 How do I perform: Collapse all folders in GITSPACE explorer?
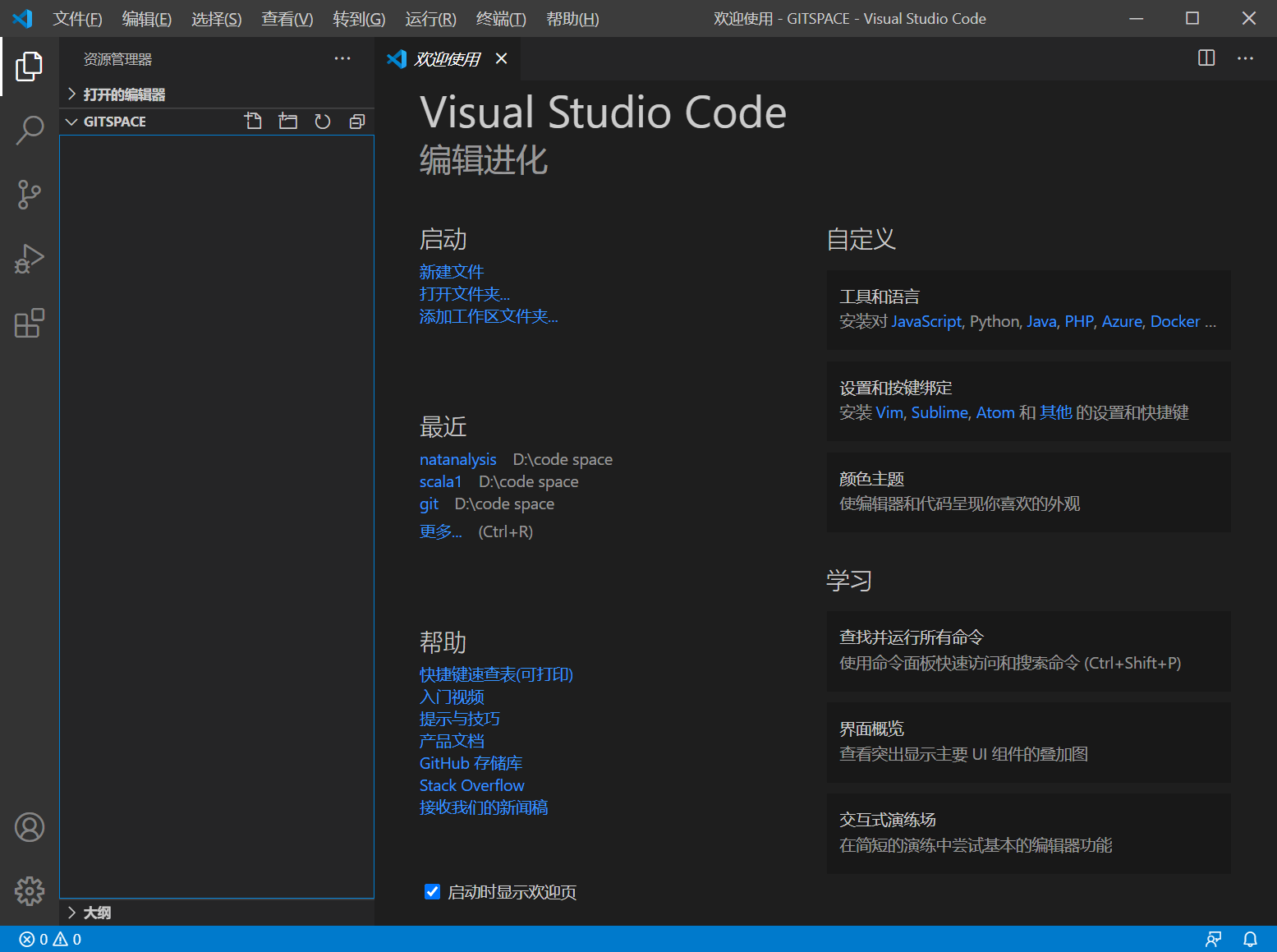point(357,122)
